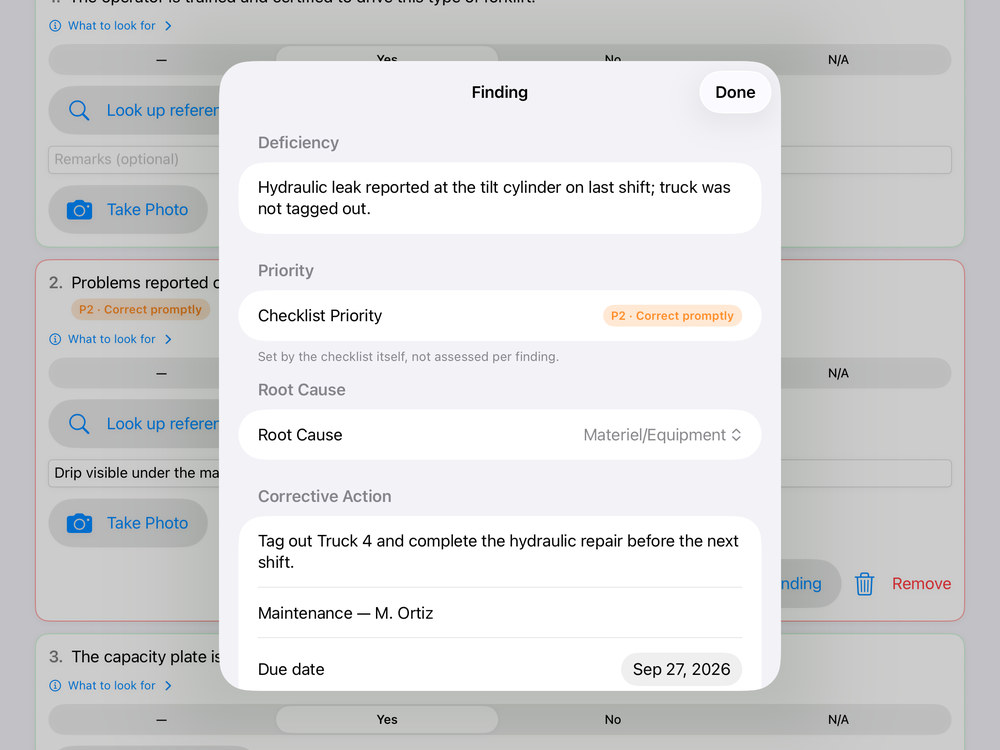
Task: Tap the up-down chevrons beside Materiel/Equipment
Action: coord(736,435)
